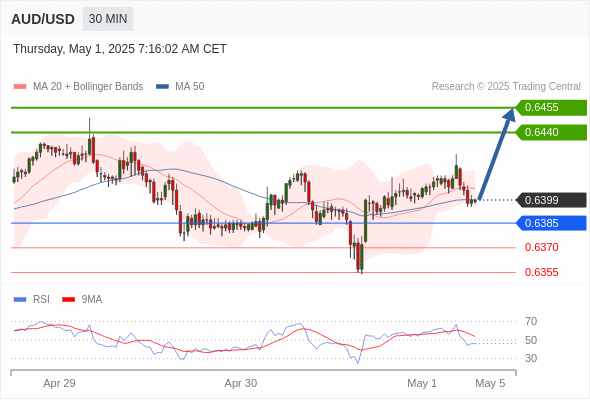The image size is (590, 400).
Task: Click the MA 50 blue legend swatch
Action: pos(162,87)
